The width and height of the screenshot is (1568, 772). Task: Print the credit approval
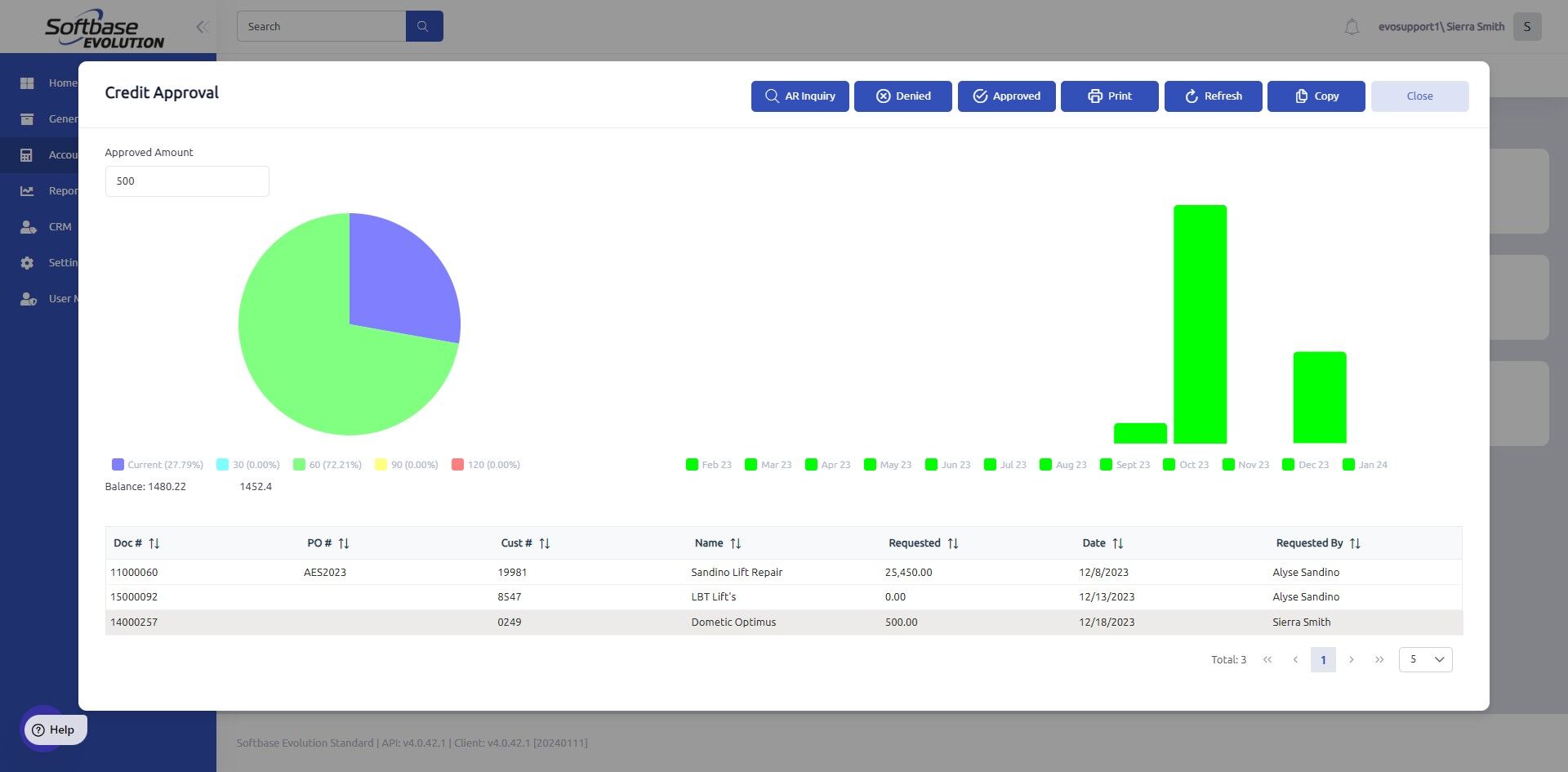pos(1110,96)
